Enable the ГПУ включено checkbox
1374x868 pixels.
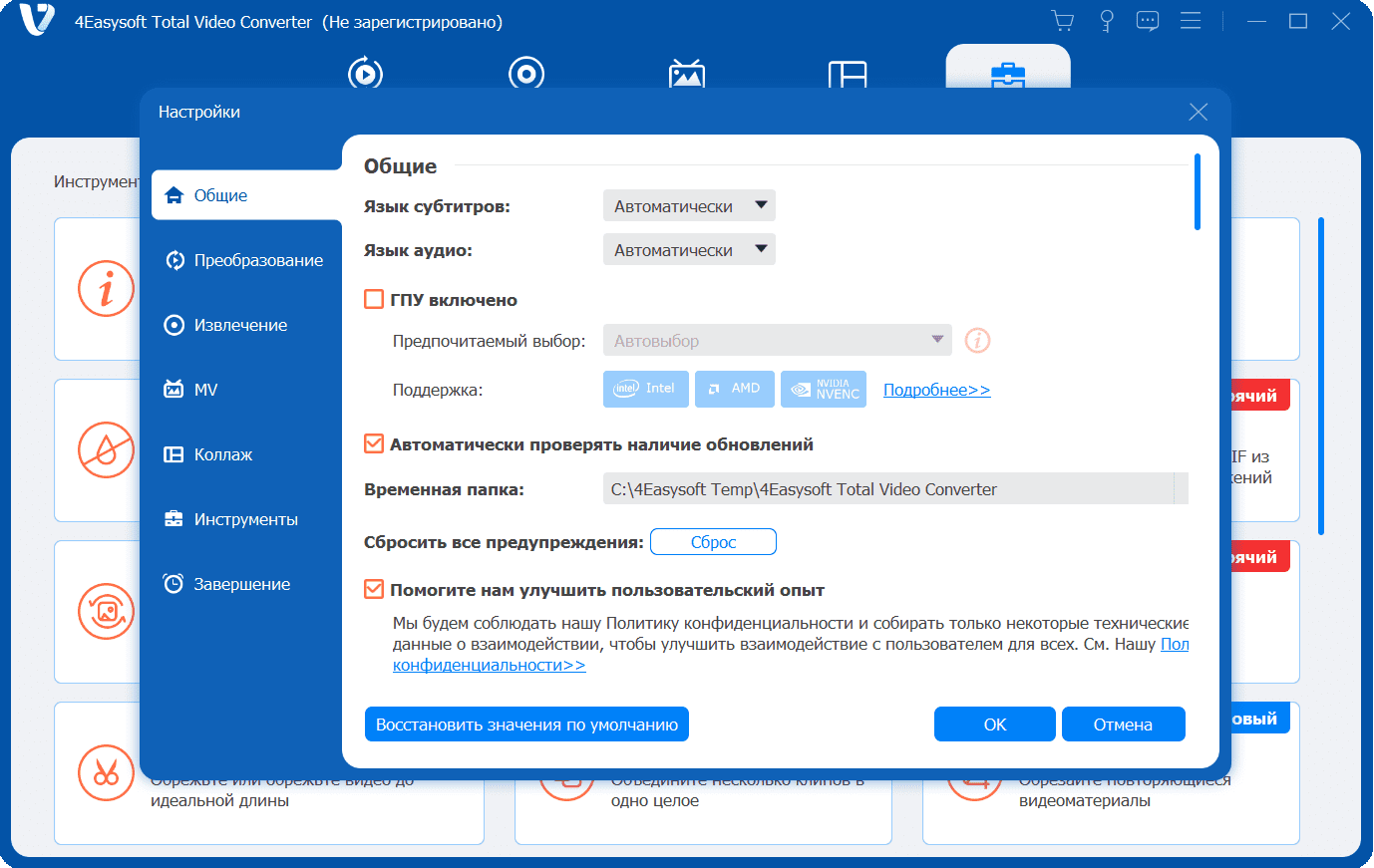[374, 299]
